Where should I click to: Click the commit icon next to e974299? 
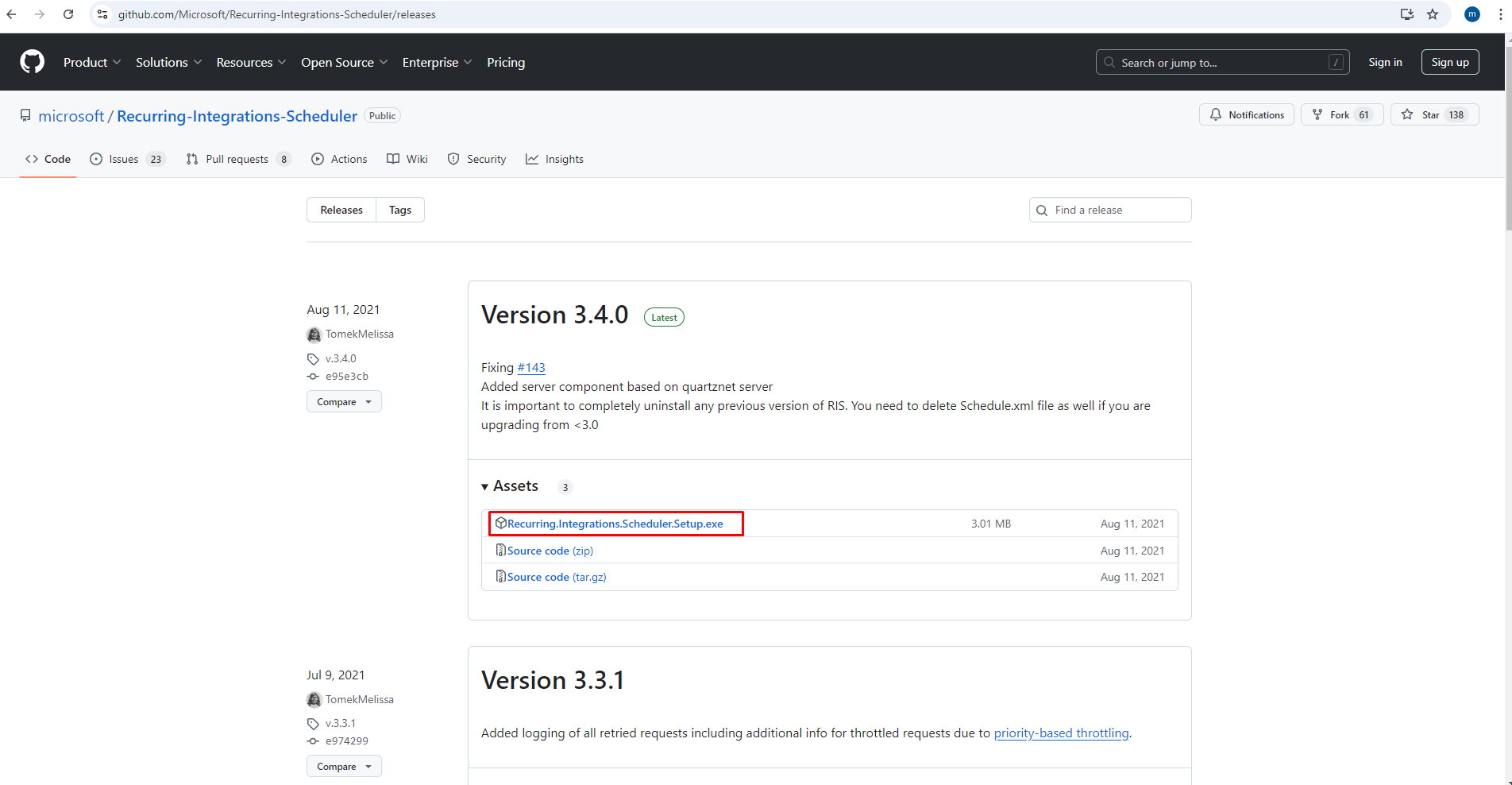click(x=313, y=741)
